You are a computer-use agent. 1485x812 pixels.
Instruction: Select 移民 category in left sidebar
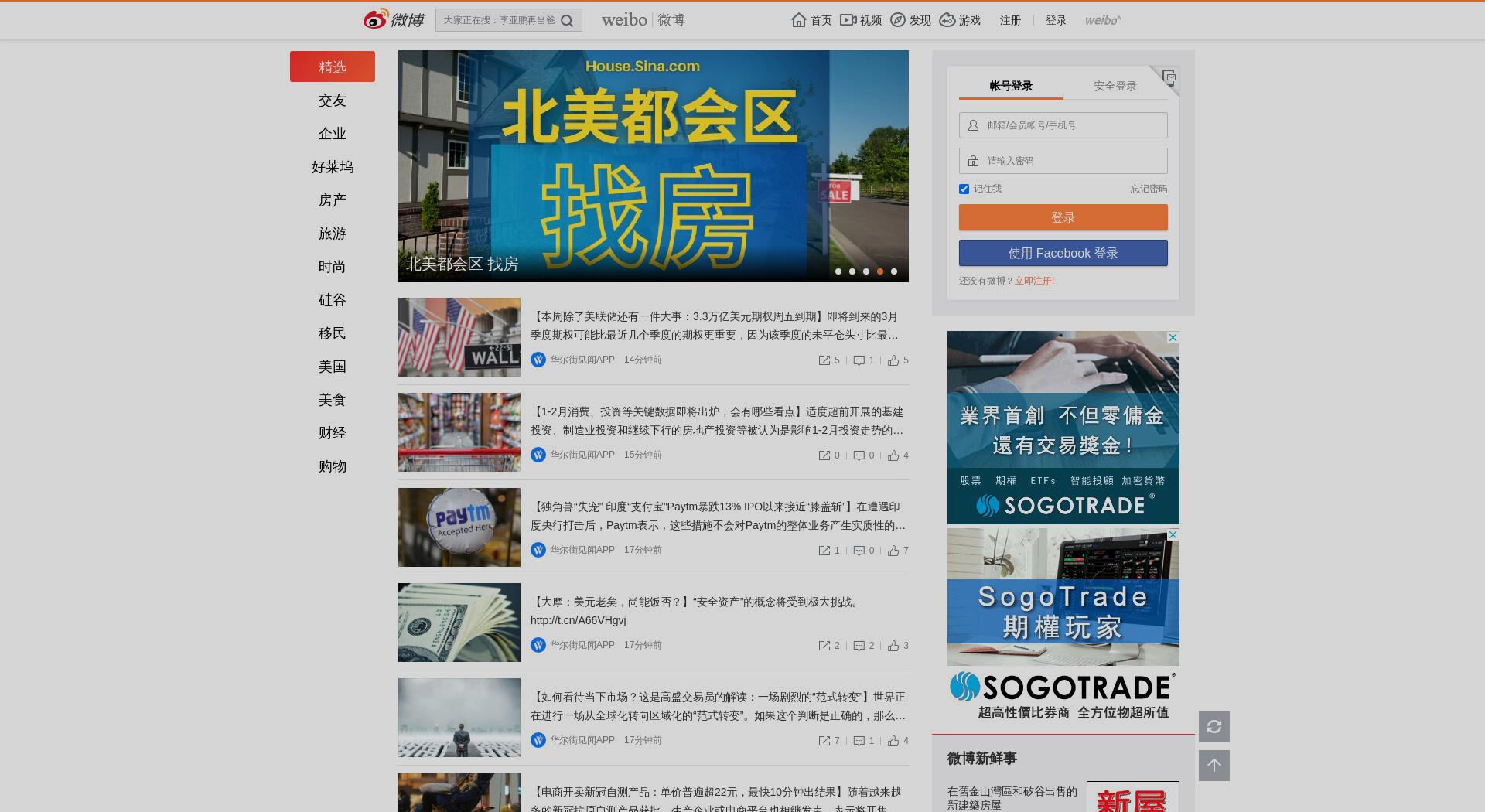point(333,333)
